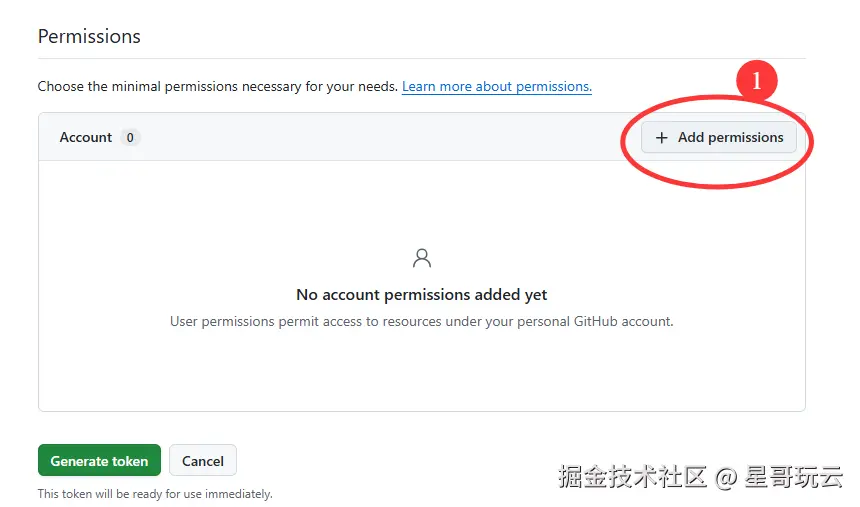The width and height of the screenshot is (860, 507).
Task: Click the 掘金技术社区 watermark text
Action: tap(632, 476)
